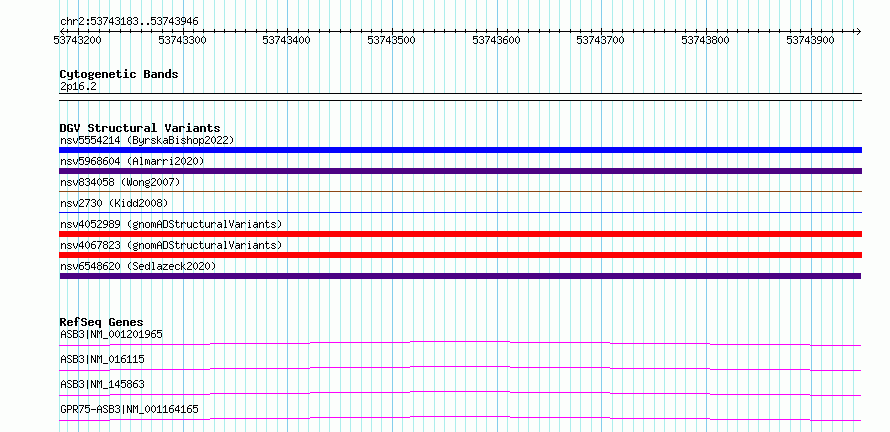
Task: Open the RefSeq Genes track title
Action: (102, 322)
